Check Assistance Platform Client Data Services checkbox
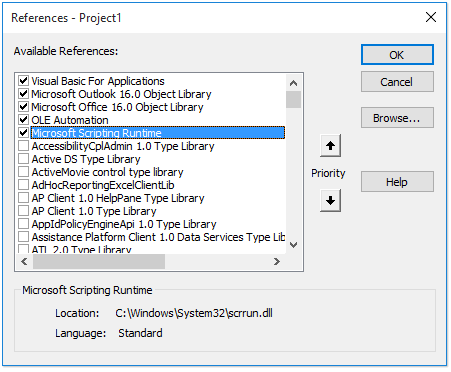The width and height of the screenshot is (451, 372). 23,237
